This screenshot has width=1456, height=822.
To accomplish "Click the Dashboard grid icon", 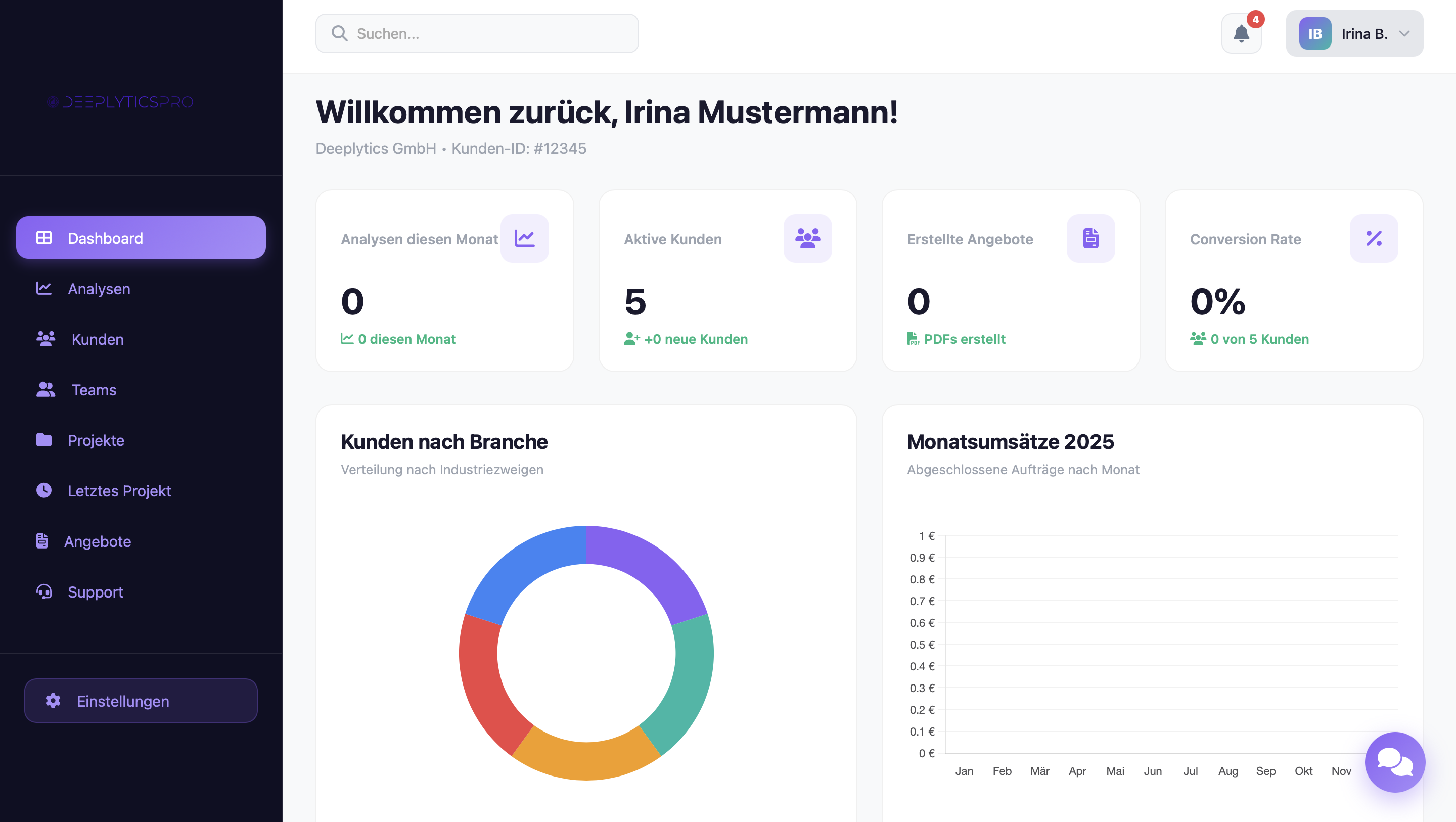I will pyautogui.click(x=44, y=238).
